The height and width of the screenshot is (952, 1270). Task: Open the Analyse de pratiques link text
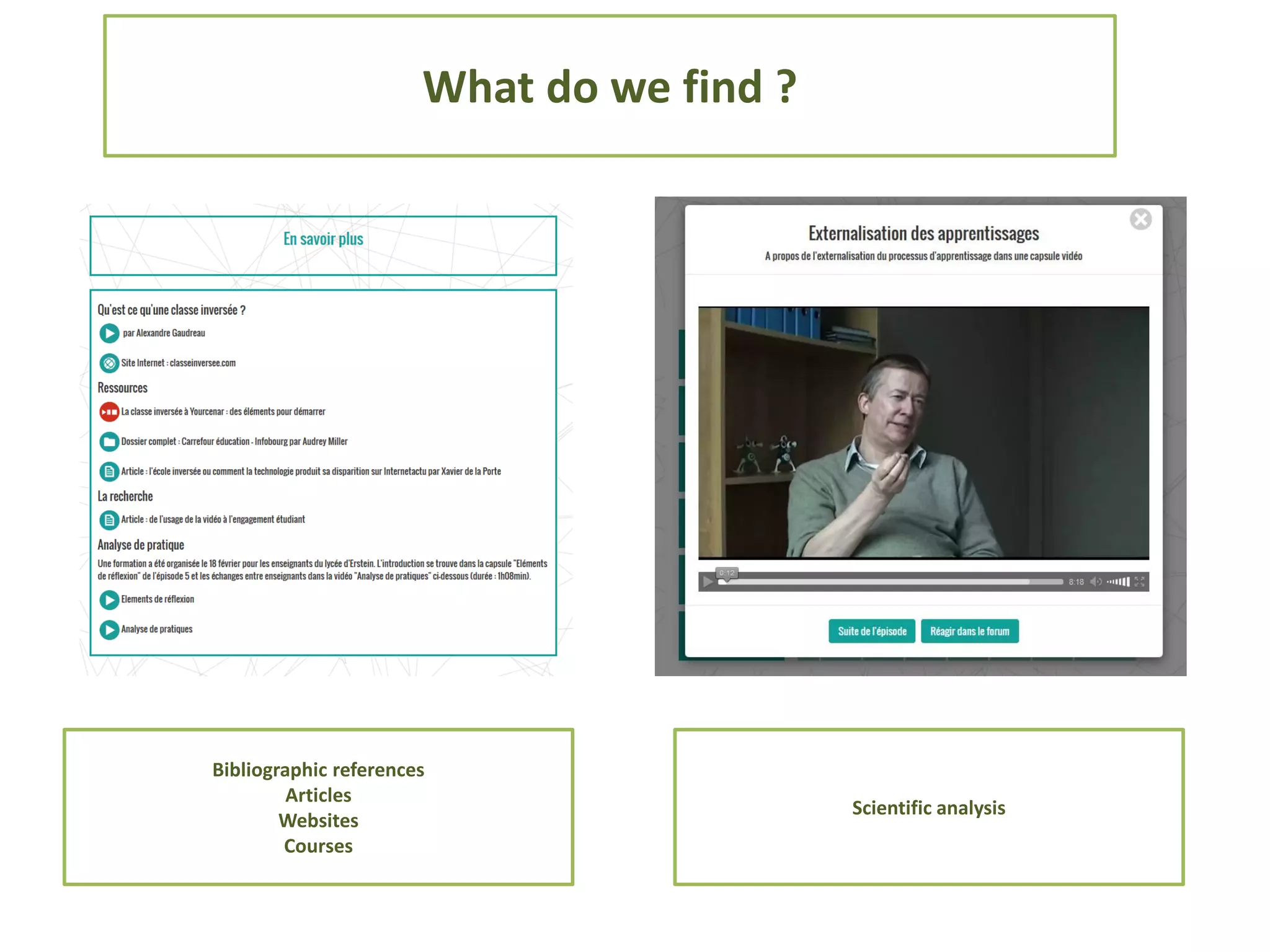(157, 629)
